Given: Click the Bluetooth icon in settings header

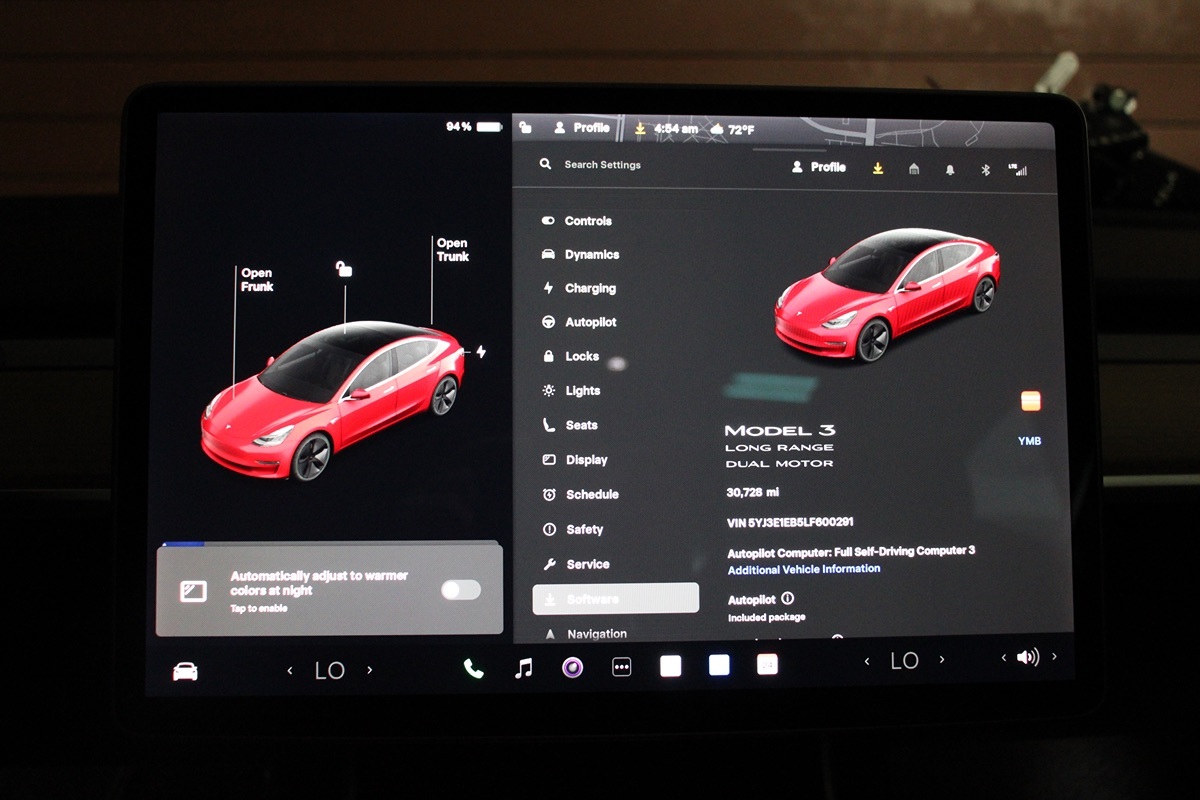Looking at the screenshot, I should (x=984, y=170).
